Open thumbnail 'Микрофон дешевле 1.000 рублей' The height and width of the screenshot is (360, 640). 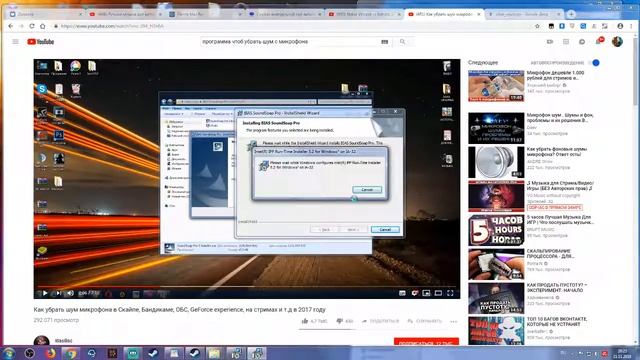pos(496,86)
